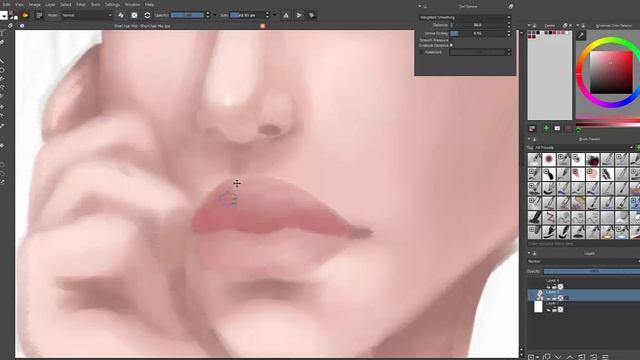Toggle alpha lock on Layer 4

pyautogui.click(x=560, y=287)
